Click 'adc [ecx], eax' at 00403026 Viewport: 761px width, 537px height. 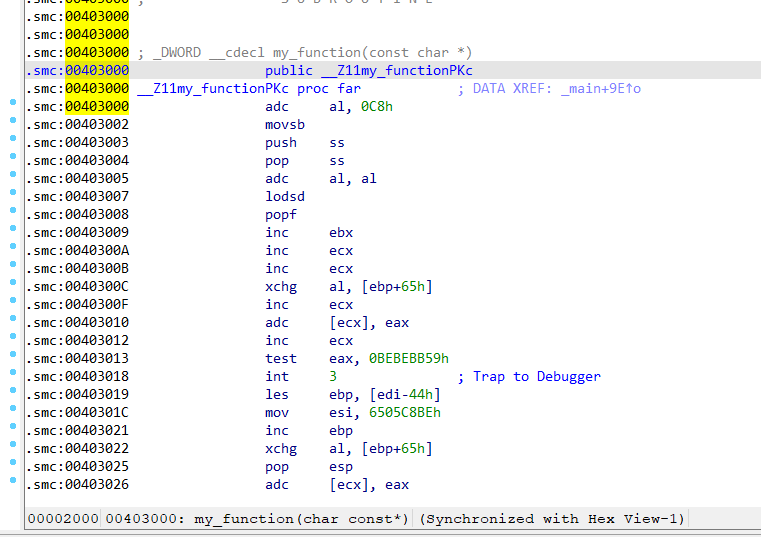[x=337, y=484]
